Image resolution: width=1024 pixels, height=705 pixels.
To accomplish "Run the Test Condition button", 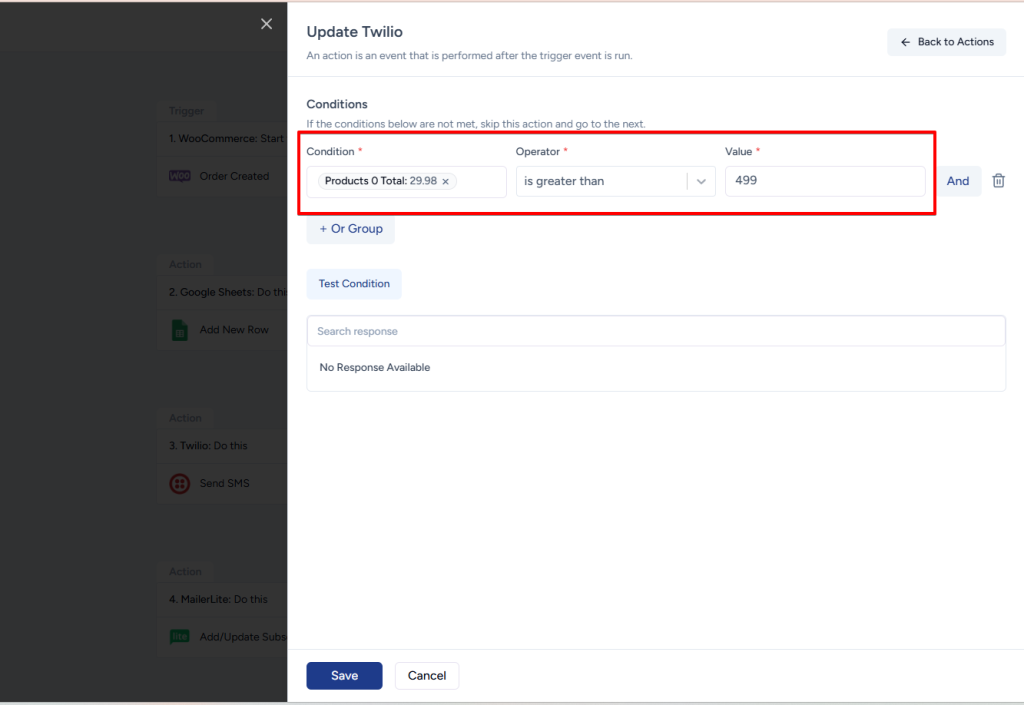I will click(x=354, y=284).
